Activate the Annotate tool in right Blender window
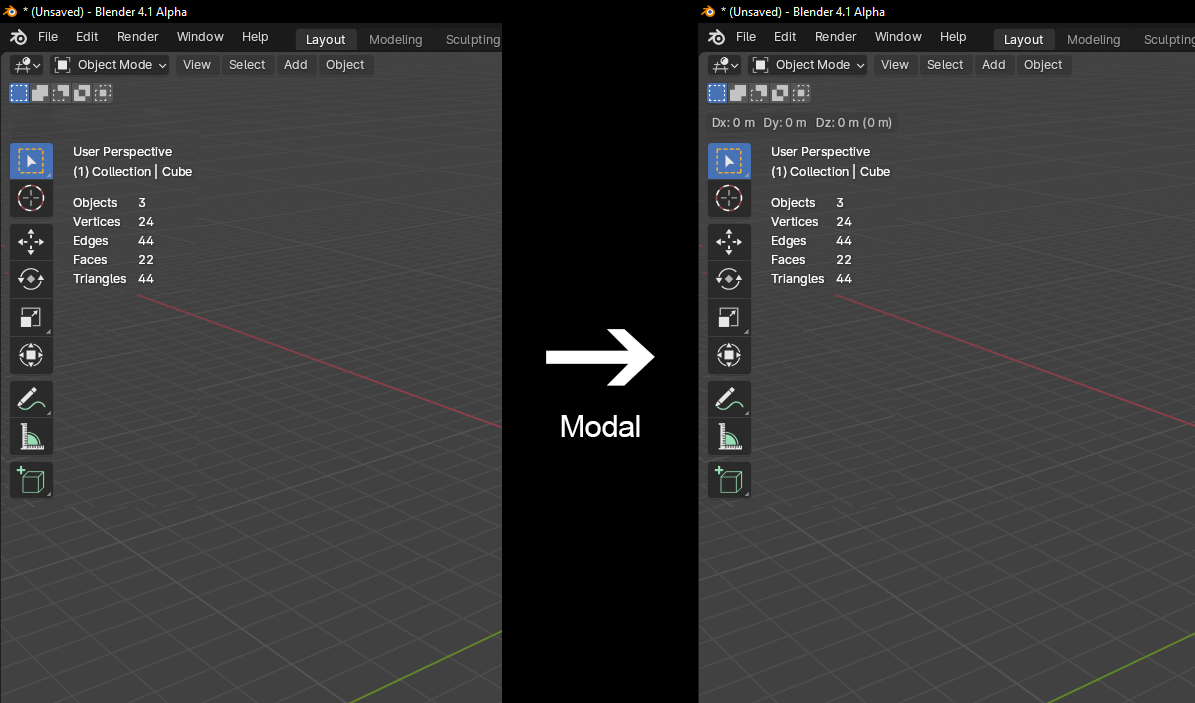Image resolution: width=1195 pixels, height=703 pixels. [729, 399]
